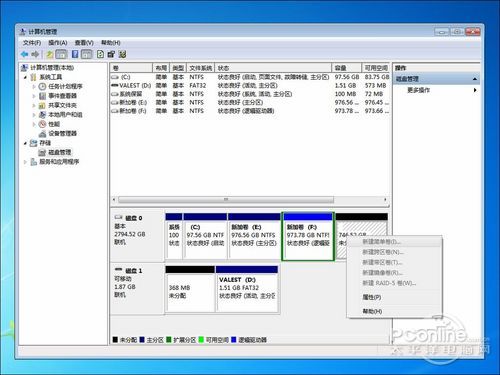Collapse the 存储 tree arrow
The width and height of the screenshot is (500, 375).
coord(25,143)
